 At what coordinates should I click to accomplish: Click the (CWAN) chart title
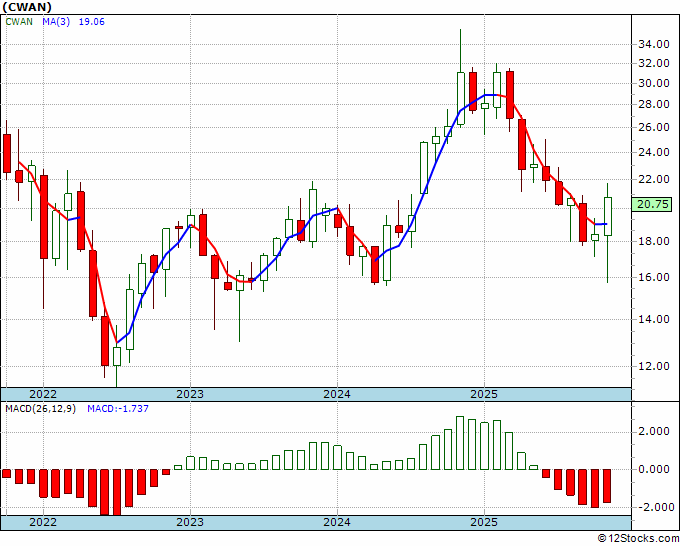(x=27, y=7)
